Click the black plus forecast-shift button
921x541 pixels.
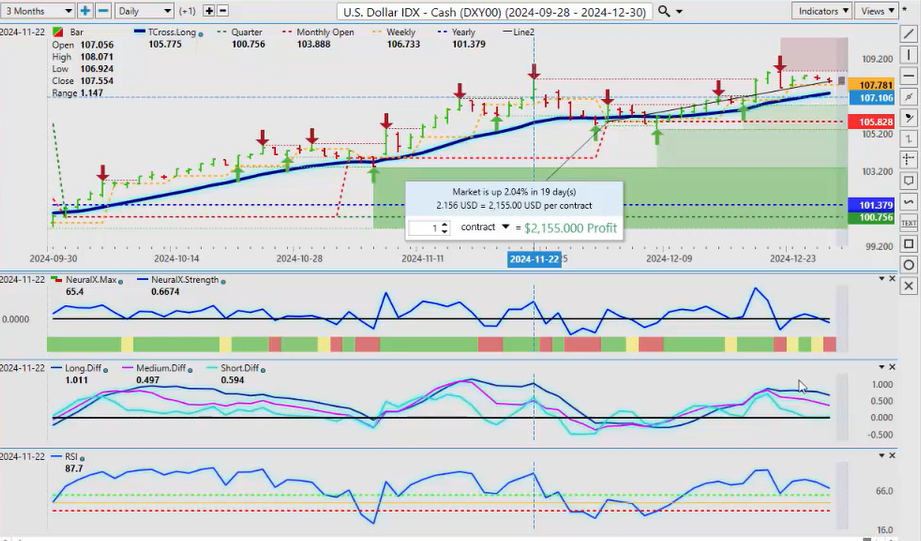click(x=209, y=11)
